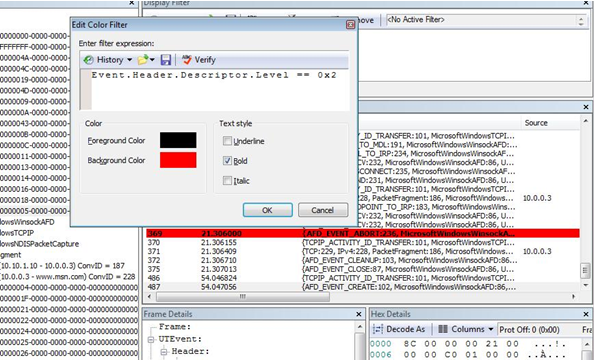Close the left conversations pane
This screenshot has width=594, height=361.
coord(131,3)
